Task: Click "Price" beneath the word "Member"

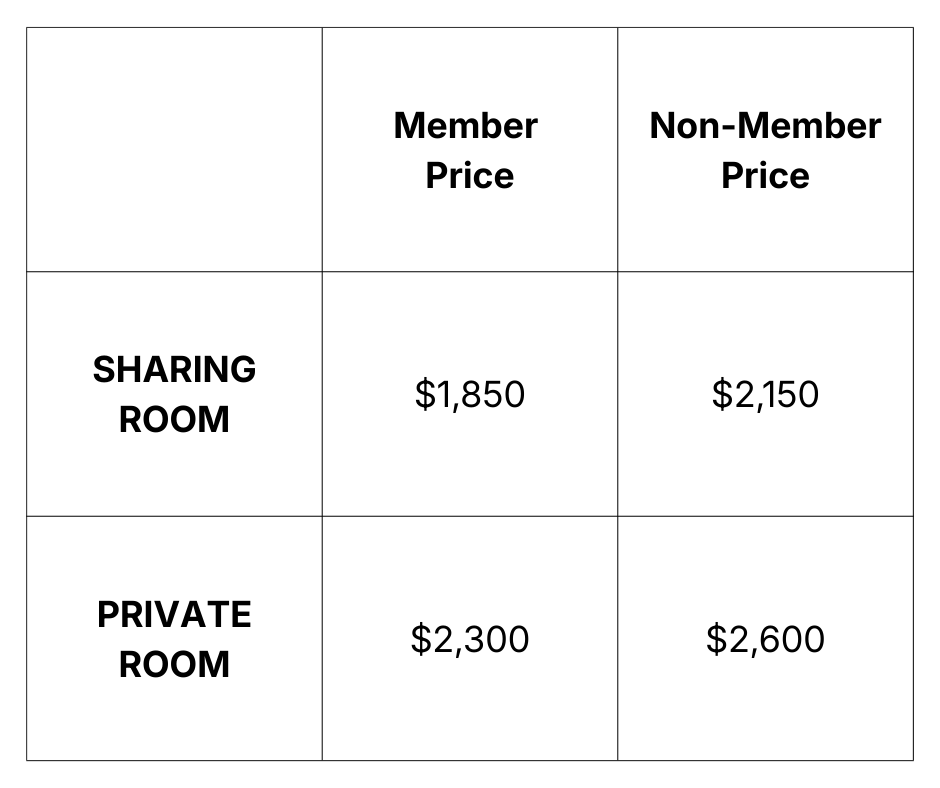Action: 469,176
